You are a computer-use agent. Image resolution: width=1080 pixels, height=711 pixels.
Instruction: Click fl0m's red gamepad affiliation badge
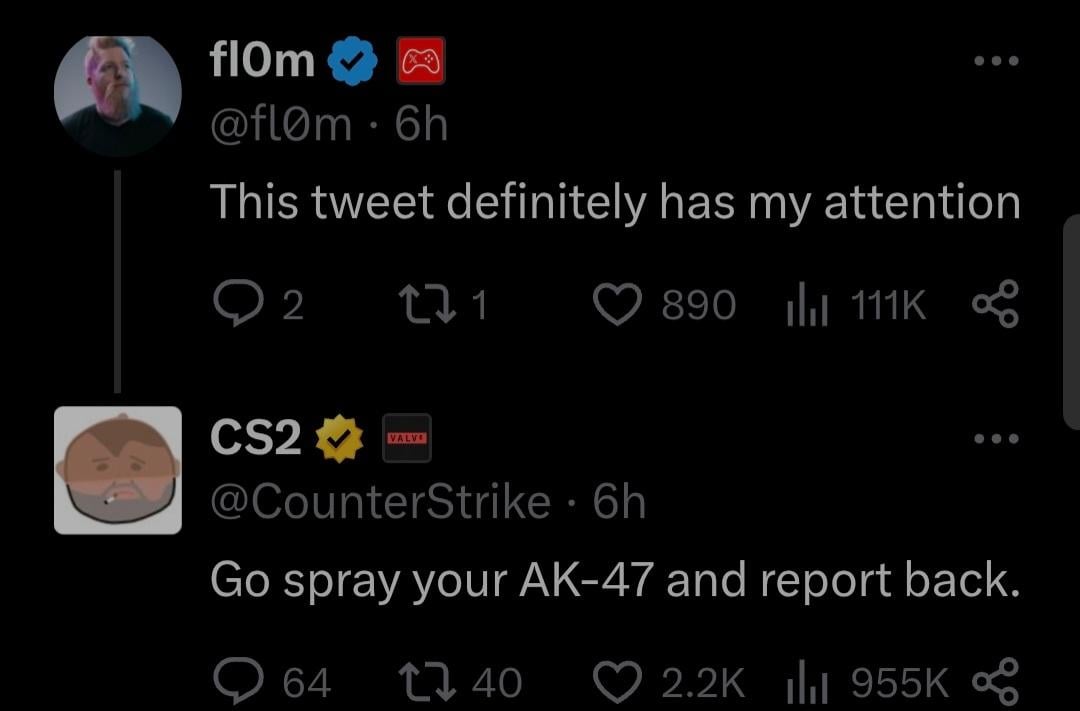pyautogui.click(x=421, y=63)
